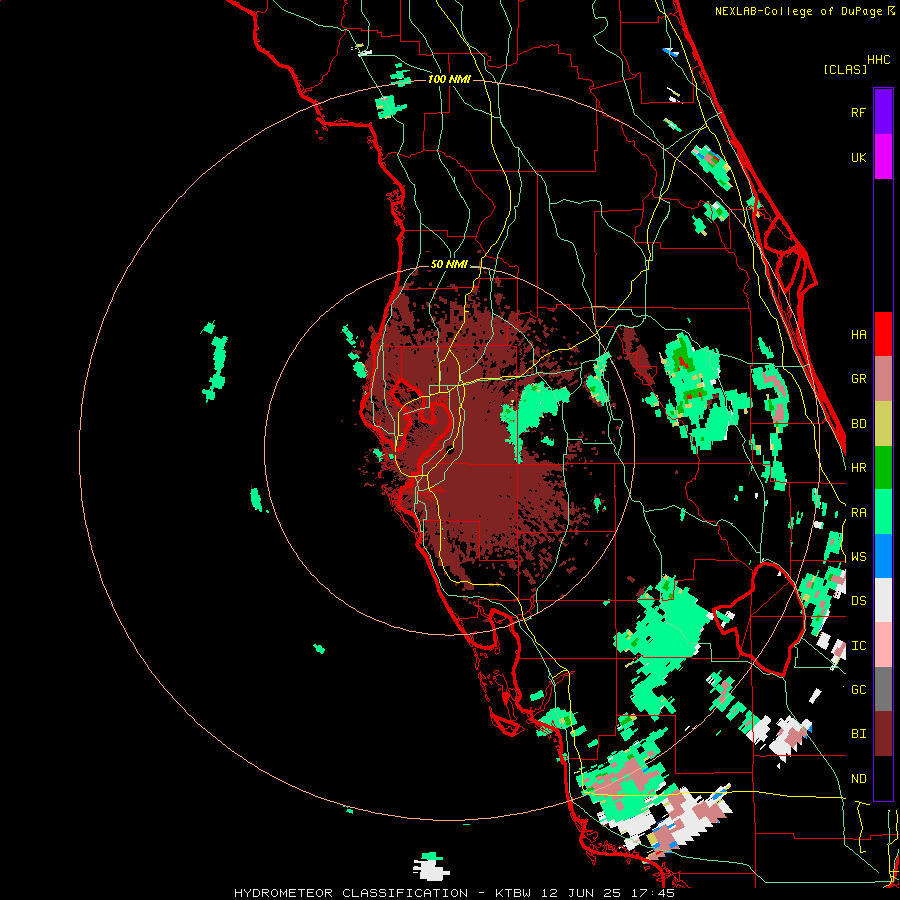Click the HYDROMETEOR CLASSIFICATION caption text
Image resolution: width=900 pixels, height=900 pixels.
click(351, 893)
